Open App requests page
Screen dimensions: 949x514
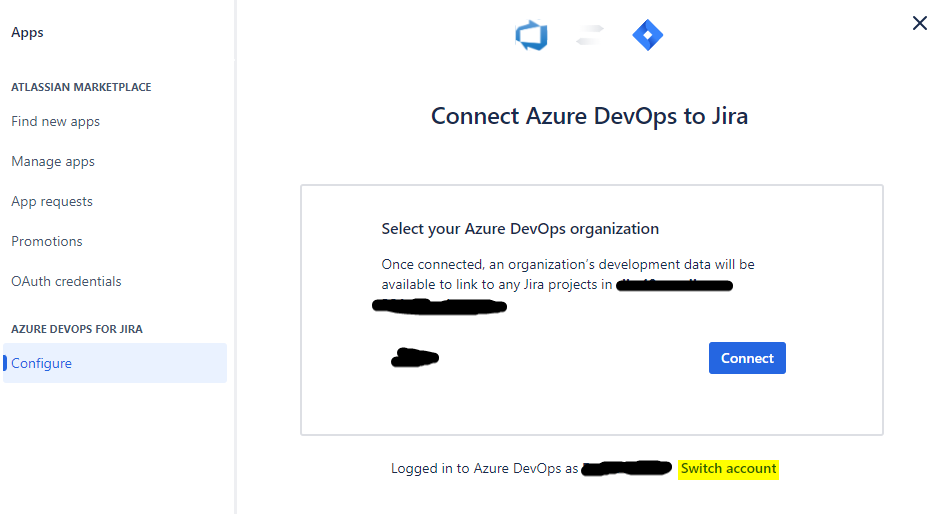(52, 201)
